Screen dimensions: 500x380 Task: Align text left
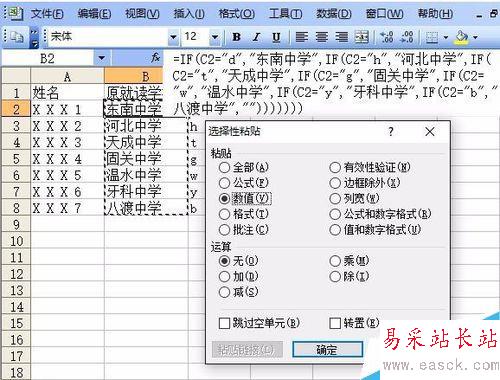click(302, 37)
